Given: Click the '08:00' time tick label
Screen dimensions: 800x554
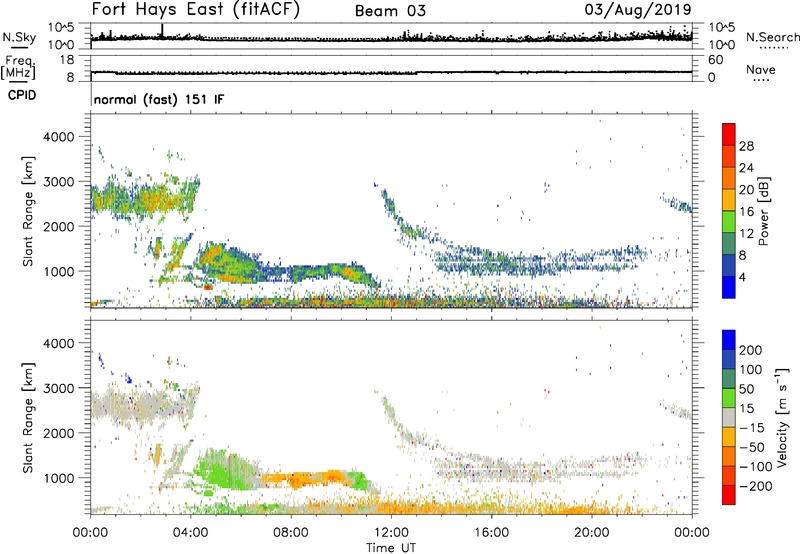Looking at the screenshot, I should pyautogui.click(x=291, y=533).
